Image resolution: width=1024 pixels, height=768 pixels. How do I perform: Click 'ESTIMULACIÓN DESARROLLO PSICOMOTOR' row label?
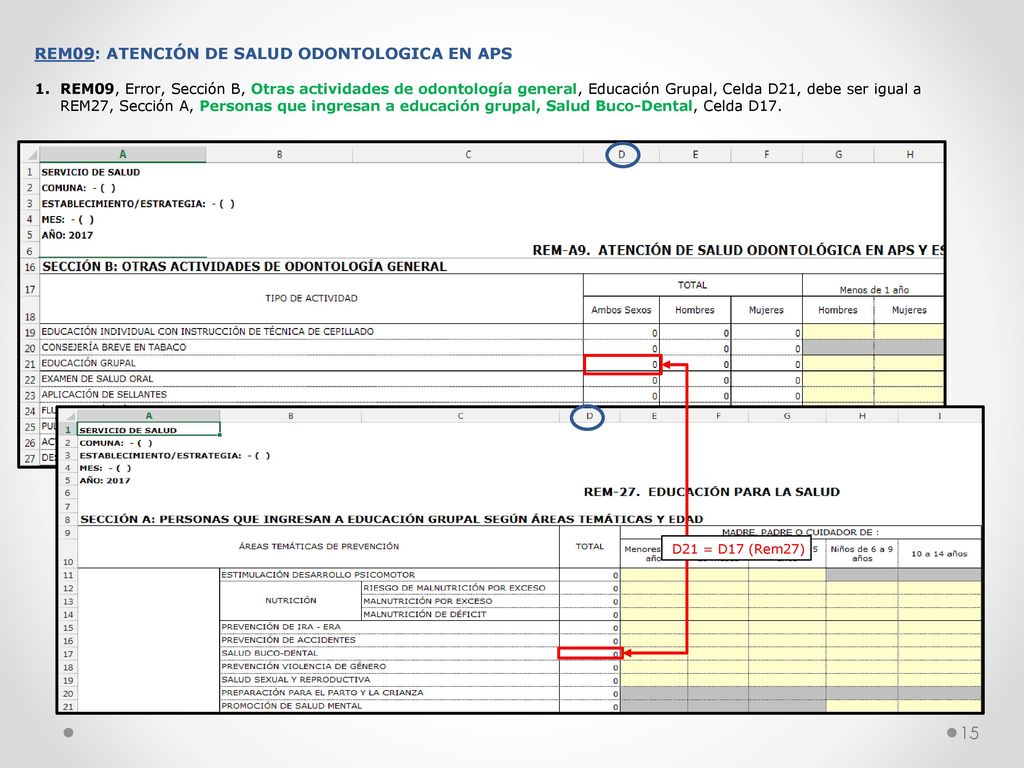[318, 575]
